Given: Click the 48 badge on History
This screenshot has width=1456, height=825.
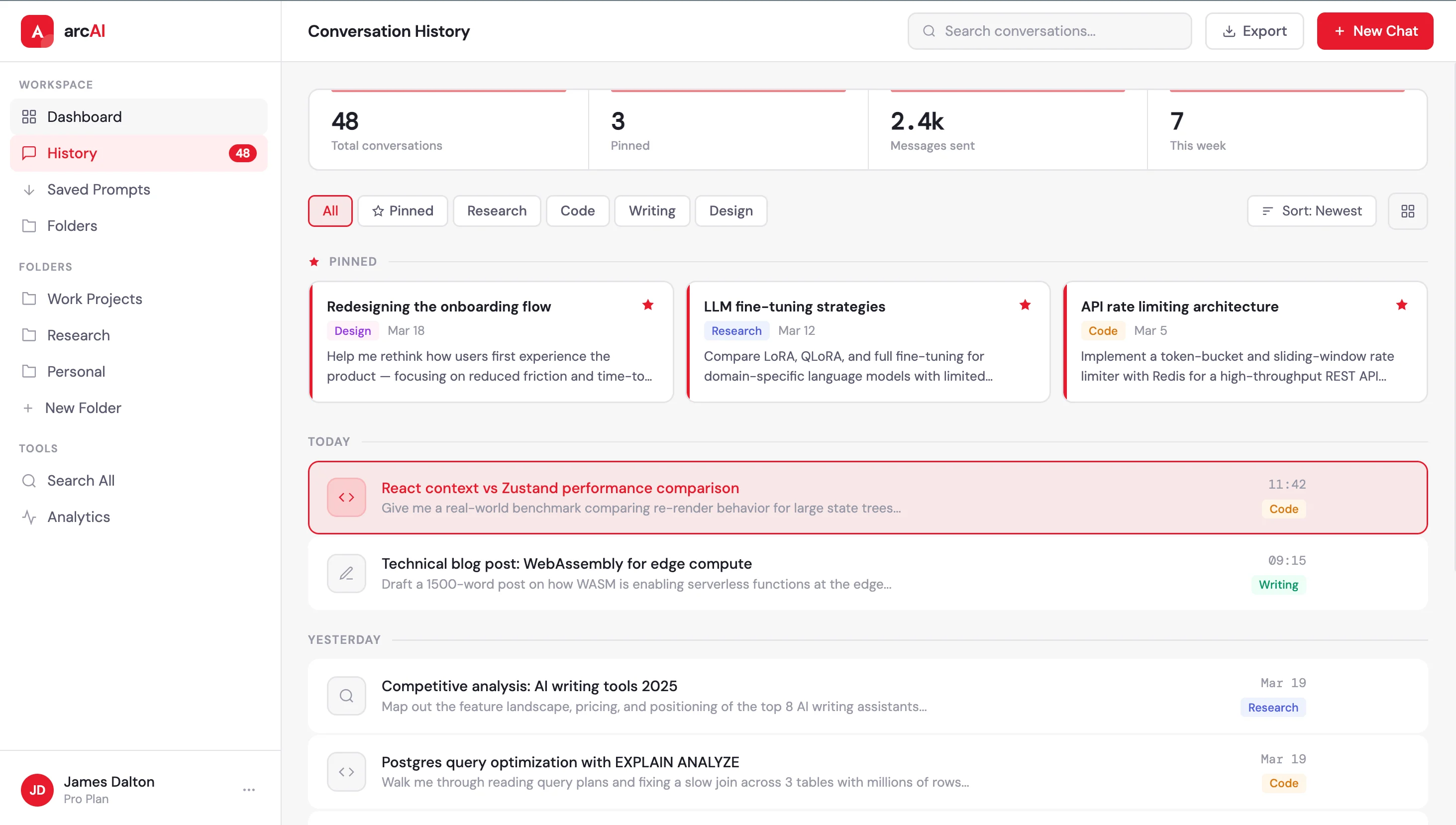Looking at the screenshot, I should [x=242, y=153].
